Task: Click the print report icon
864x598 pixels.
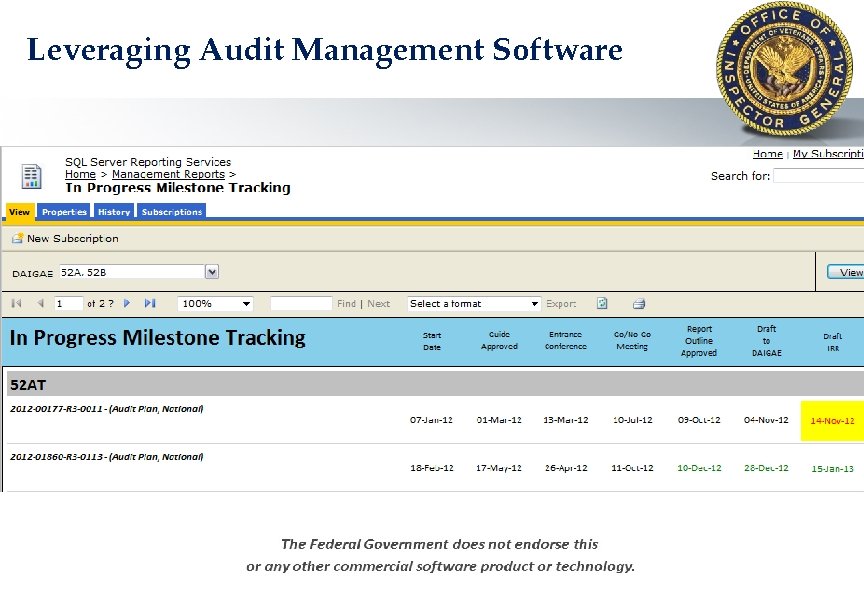Action: 639,304
